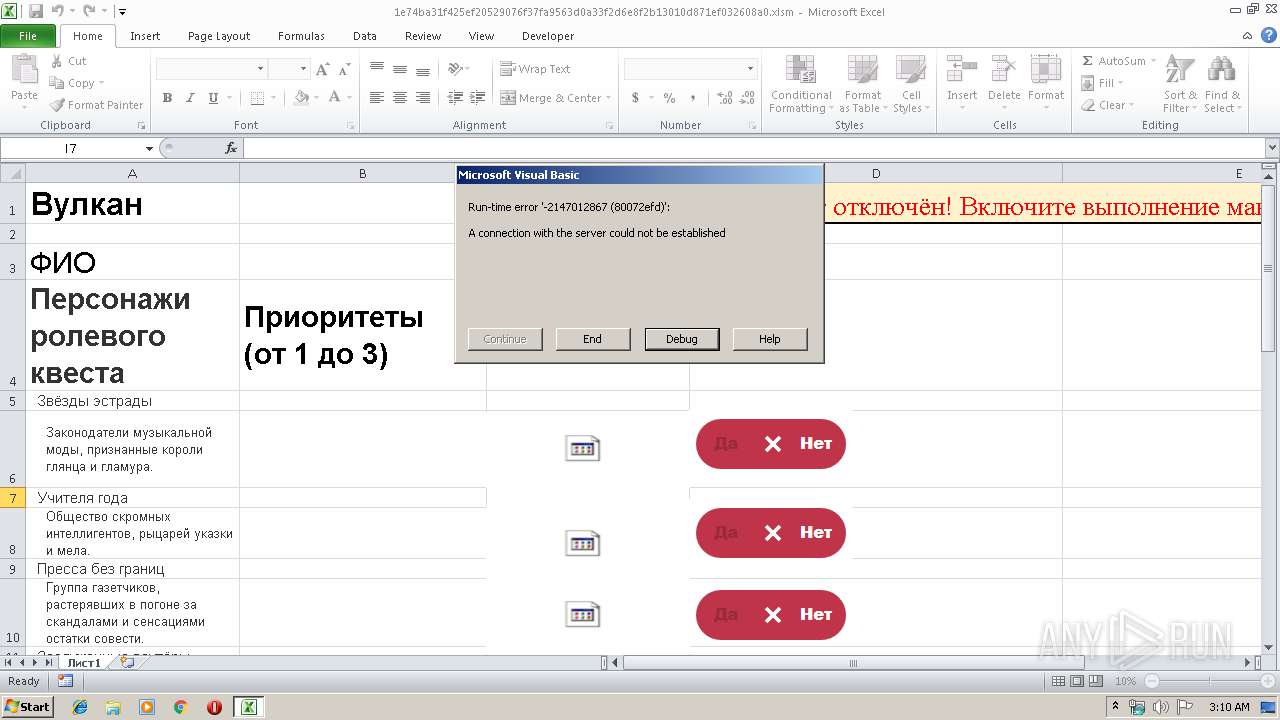Align text to the right

tap(422, 98)
